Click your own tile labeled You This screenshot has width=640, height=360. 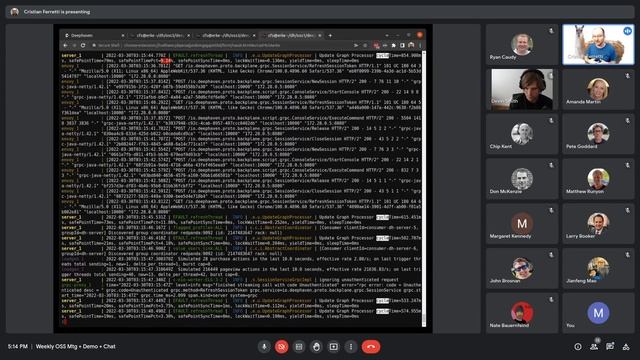598,313
